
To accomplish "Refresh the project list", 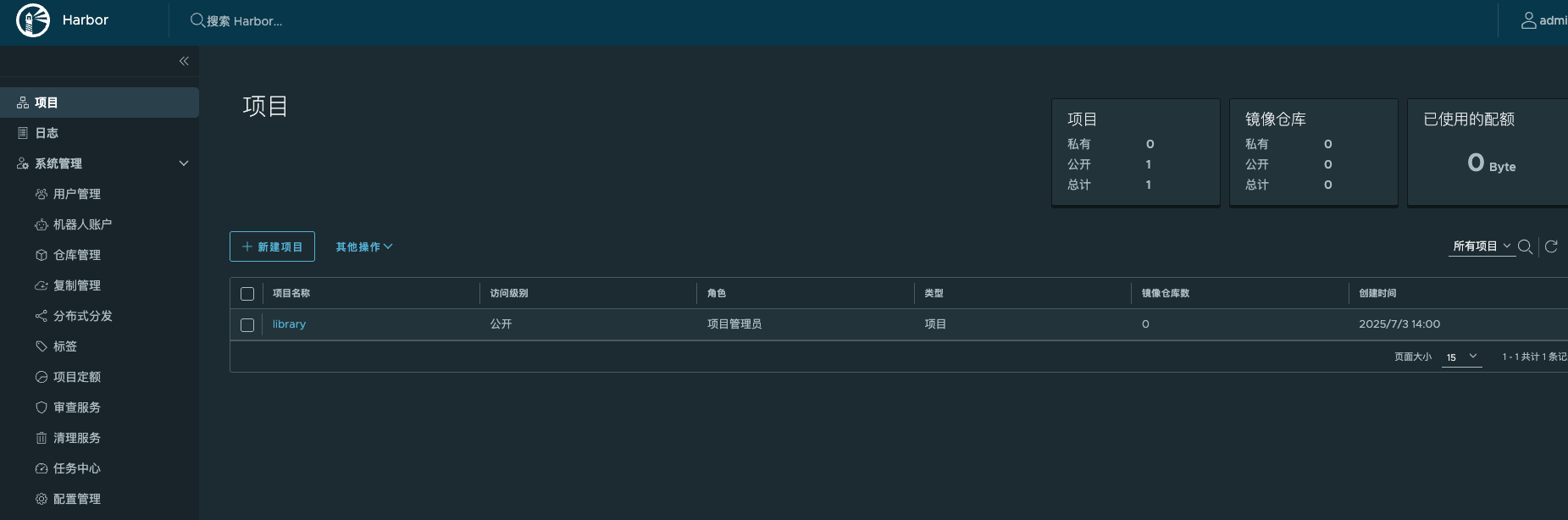I will click(1551, 246).
